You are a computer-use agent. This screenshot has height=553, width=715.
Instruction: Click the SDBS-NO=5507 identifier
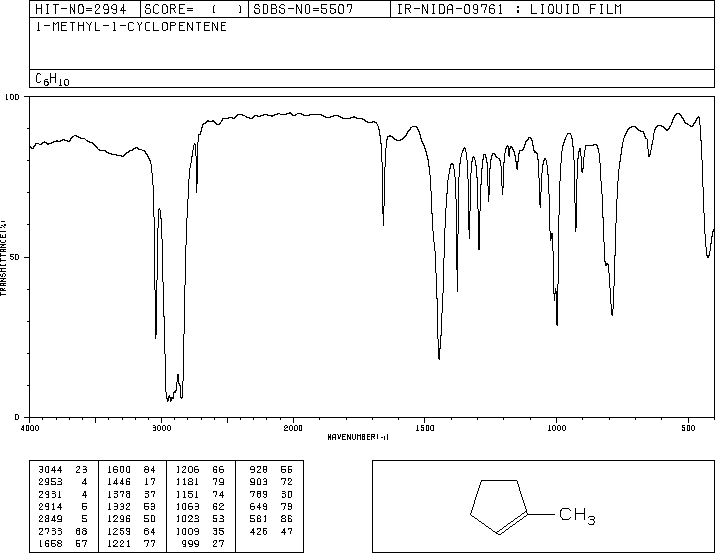click(x=303, y=9)
